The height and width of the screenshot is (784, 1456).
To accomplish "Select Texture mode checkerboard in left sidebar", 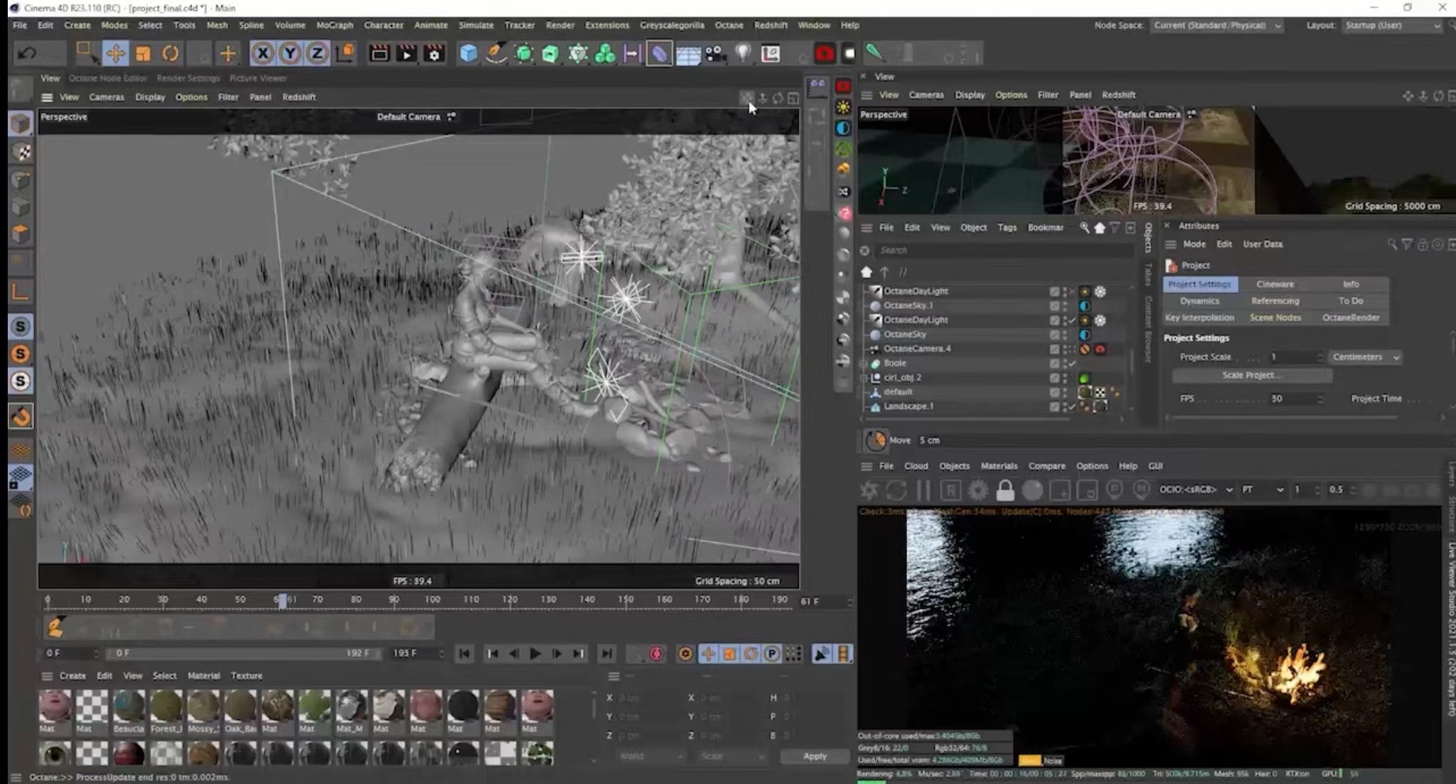I will point(20,152).
